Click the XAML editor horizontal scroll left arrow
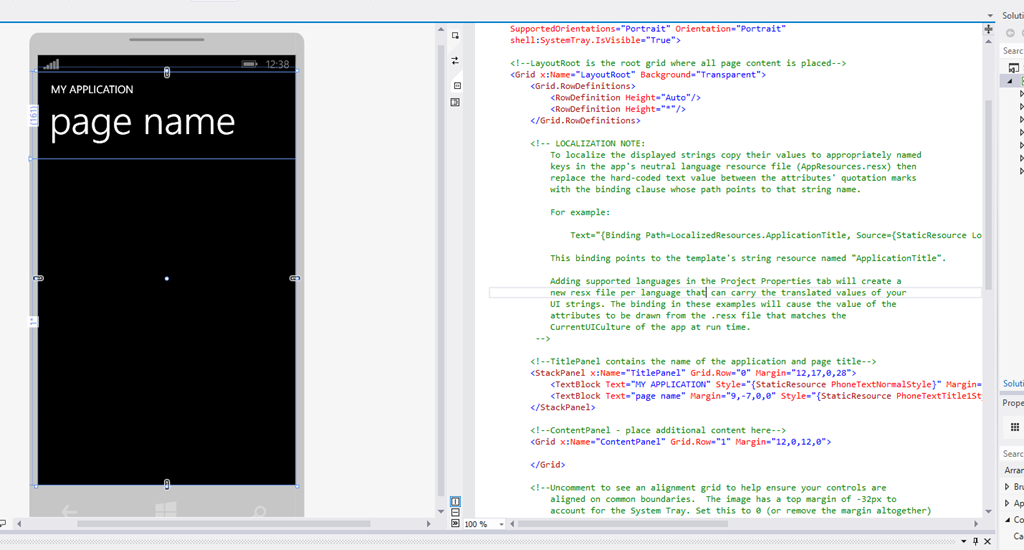 pos(512,524)
